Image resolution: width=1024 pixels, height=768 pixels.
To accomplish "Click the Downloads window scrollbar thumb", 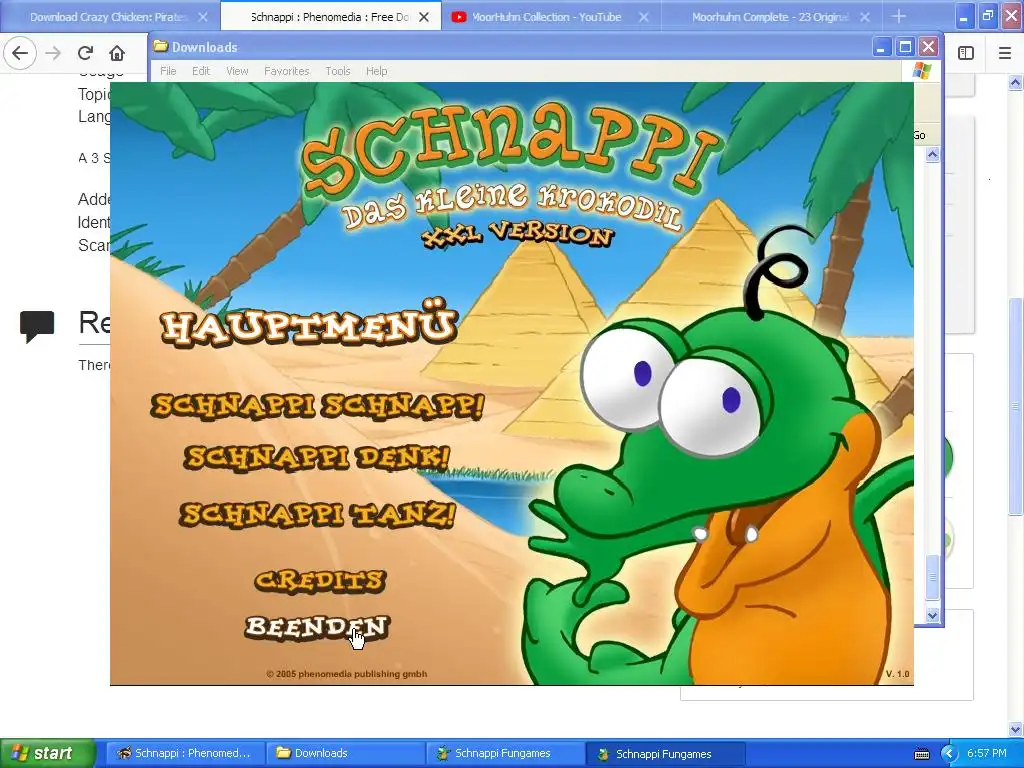I will (x=933, y=577).
